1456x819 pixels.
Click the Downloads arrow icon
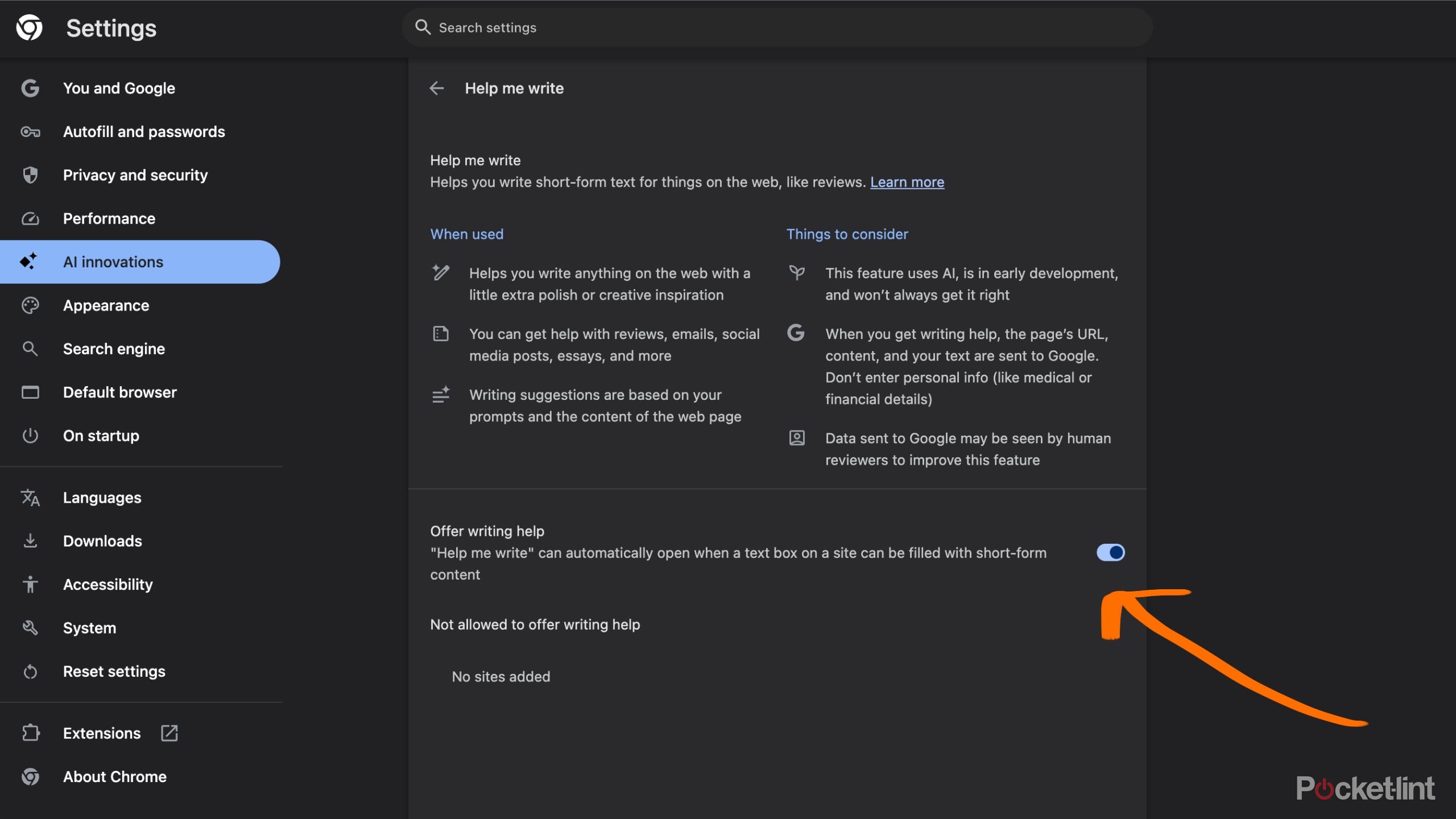click(30, 541)
